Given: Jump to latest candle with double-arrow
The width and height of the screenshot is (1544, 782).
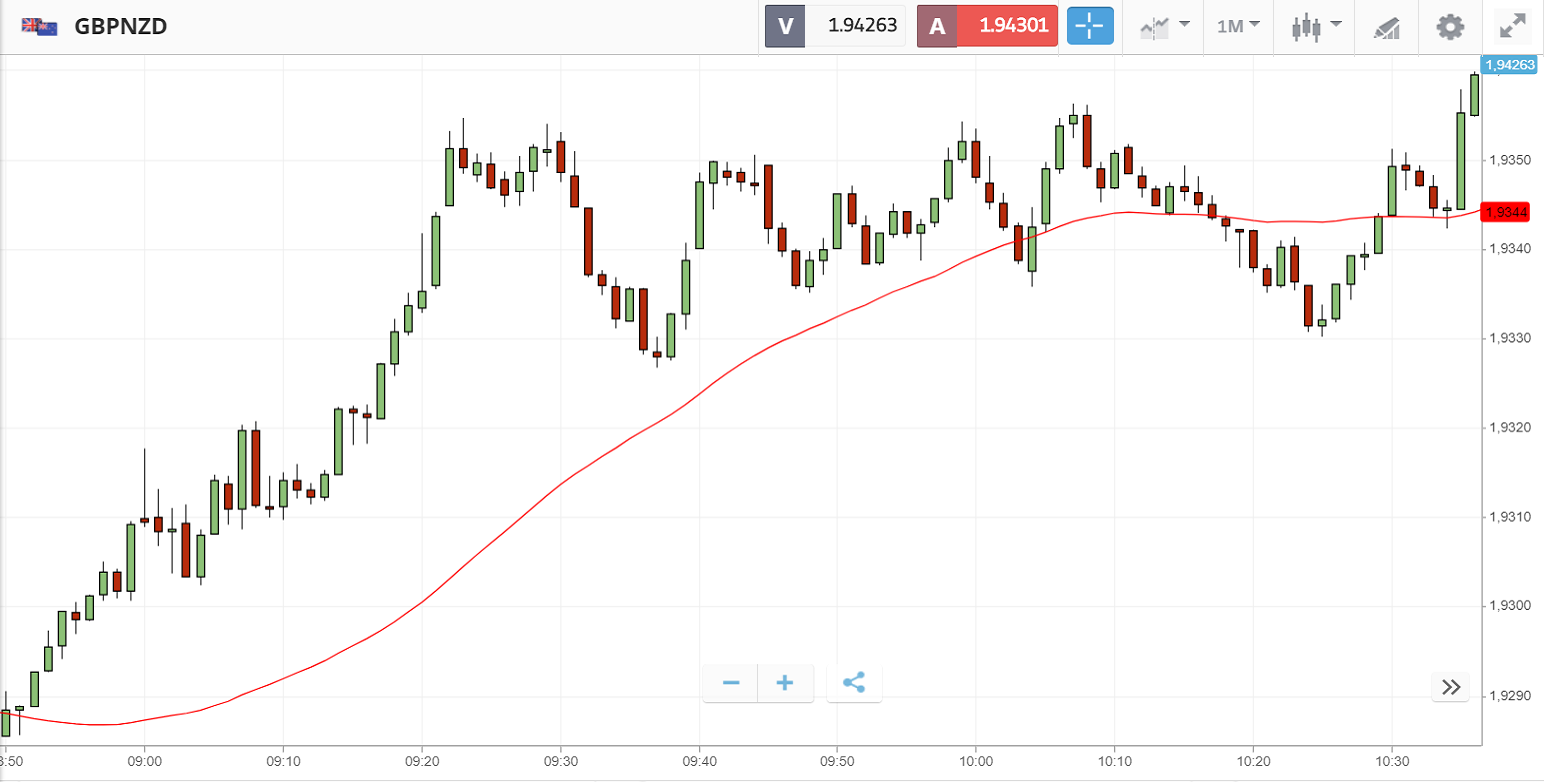Looking at the screenshot, I should tap(1451, 686).
